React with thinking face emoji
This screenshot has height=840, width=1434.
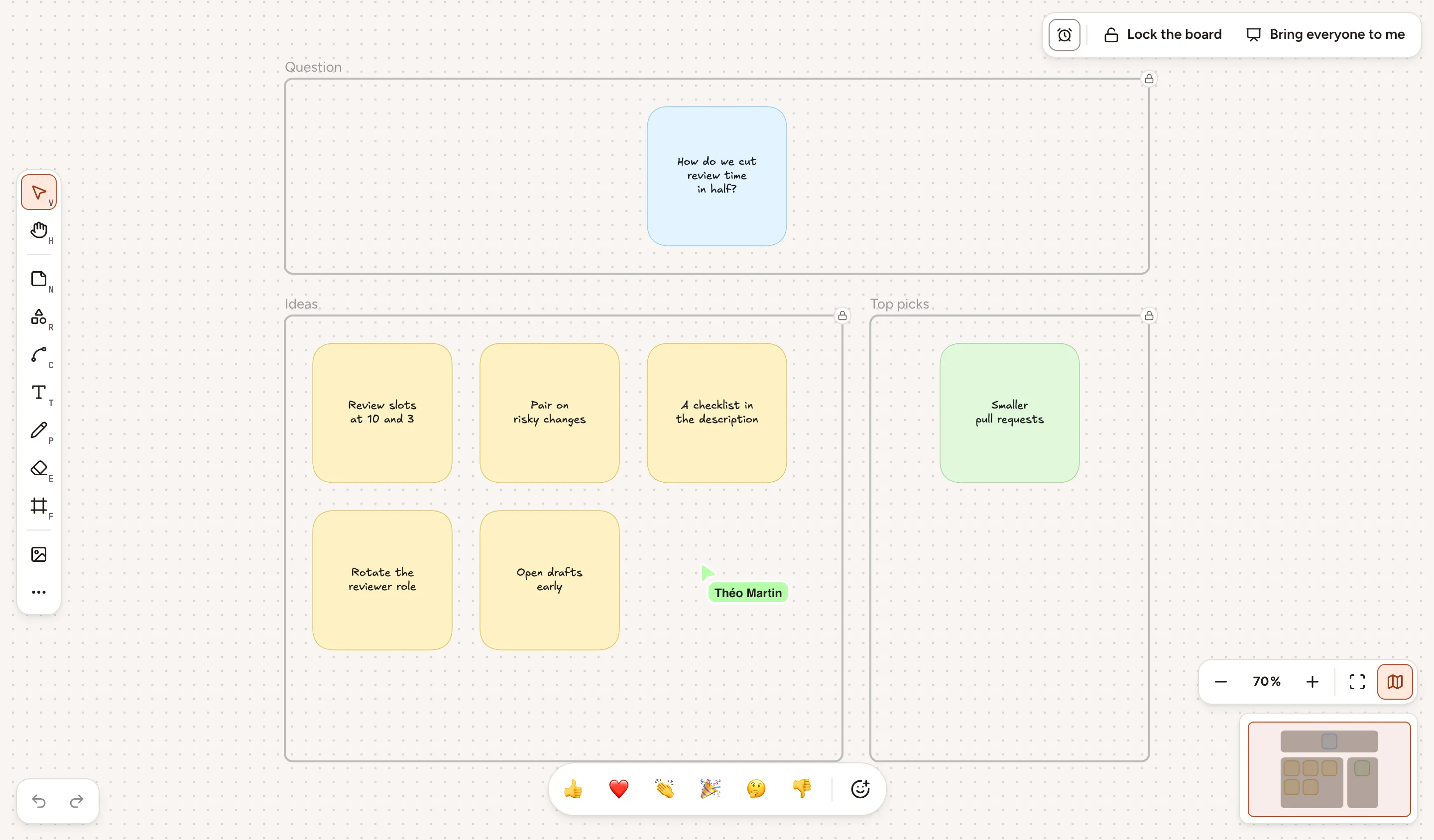pyautogui.click(x=756, y=789)
